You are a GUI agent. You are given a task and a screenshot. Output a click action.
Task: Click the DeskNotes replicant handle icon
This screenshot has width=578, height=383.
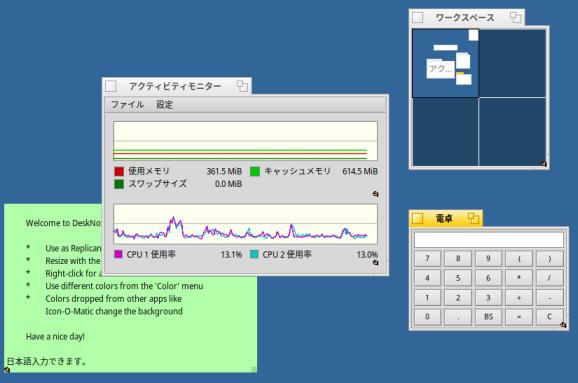pyautogui.click(x=7, y=369)
